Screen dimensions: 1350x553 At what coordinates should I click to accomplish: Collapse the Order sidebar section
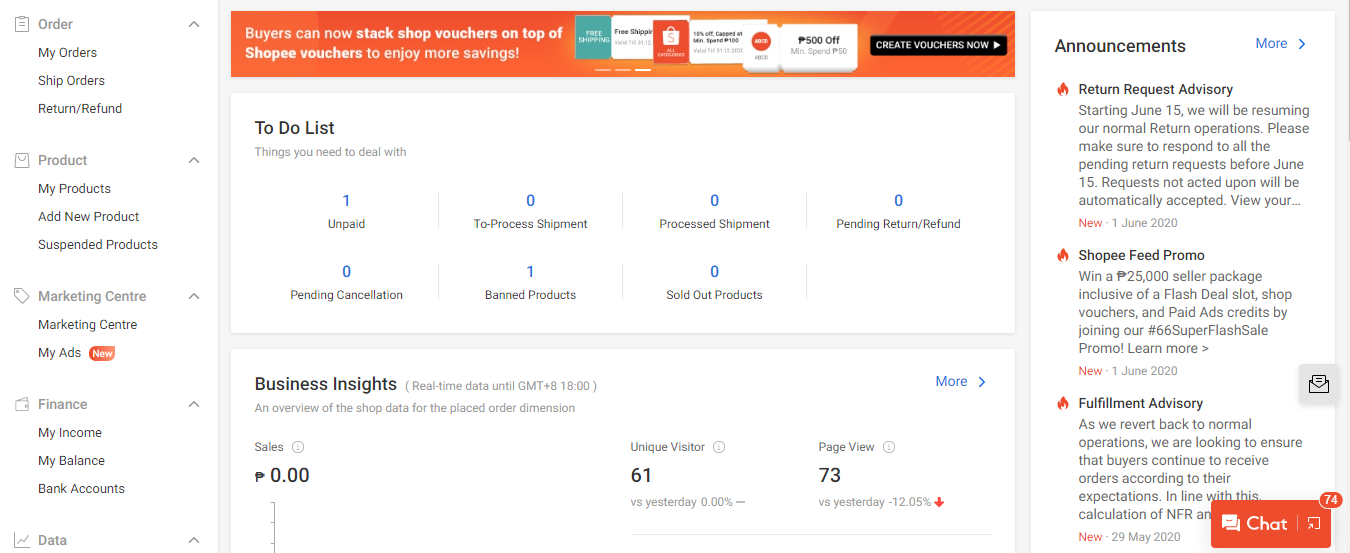pos(194,24)
